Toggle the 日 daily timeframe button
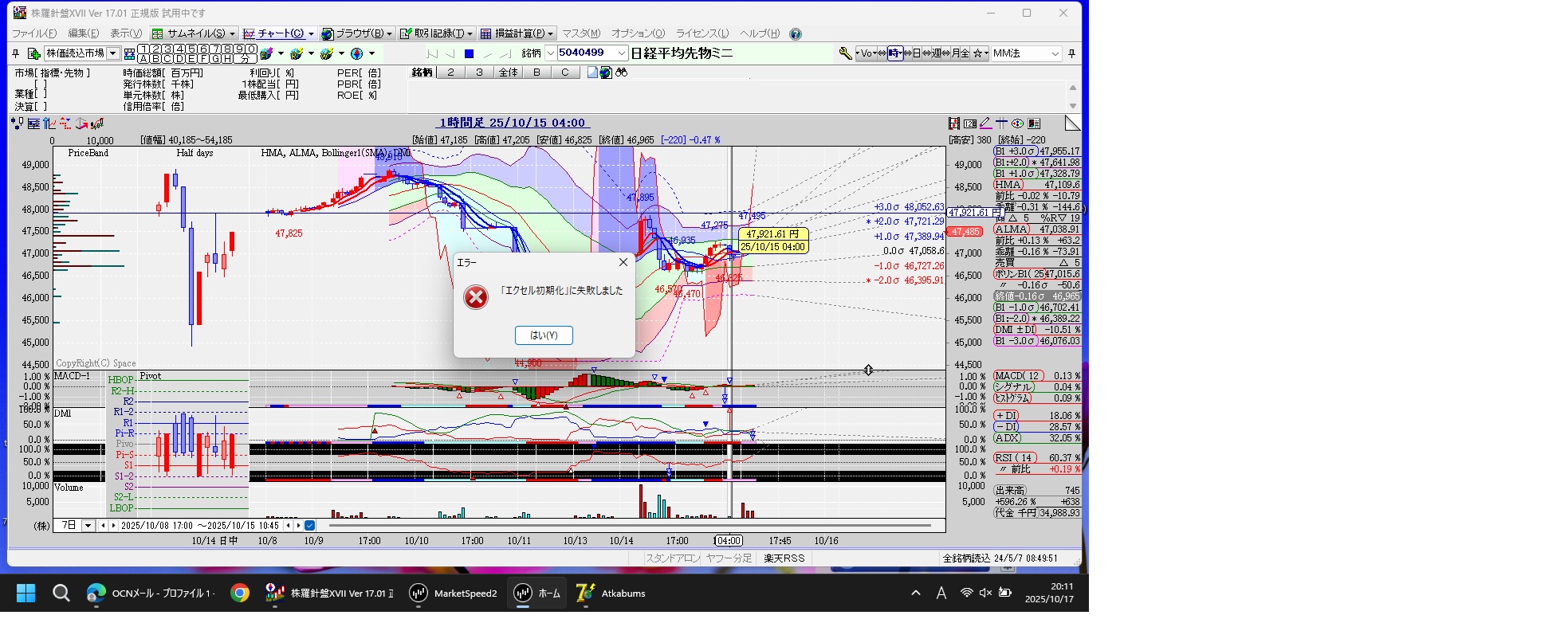Viewport: 1568px width, 623px height. click(916, 53)
